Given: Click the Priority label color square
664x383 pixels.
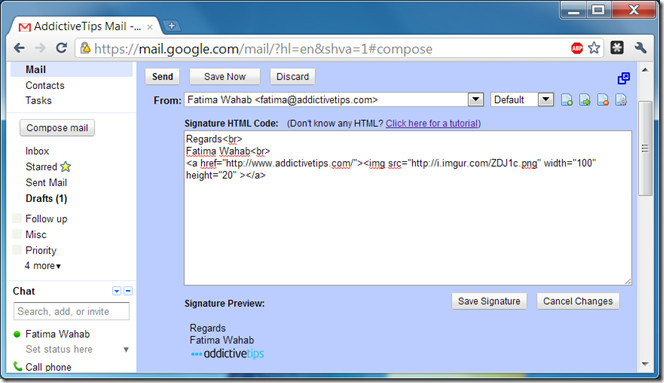Looking at the screenshot, I should 17,250.
